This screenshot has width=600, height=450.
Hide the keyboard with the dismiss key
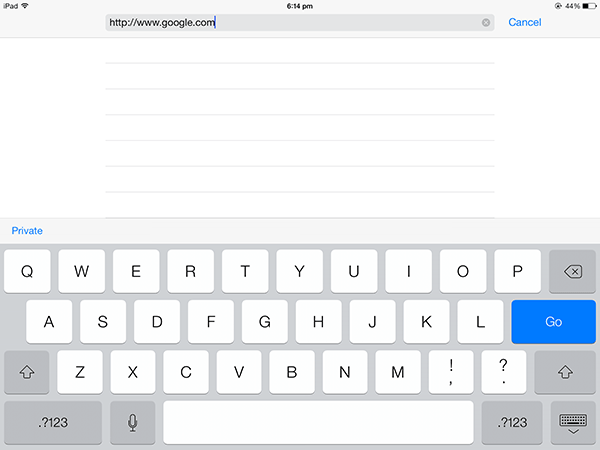(x=573, y=422)
